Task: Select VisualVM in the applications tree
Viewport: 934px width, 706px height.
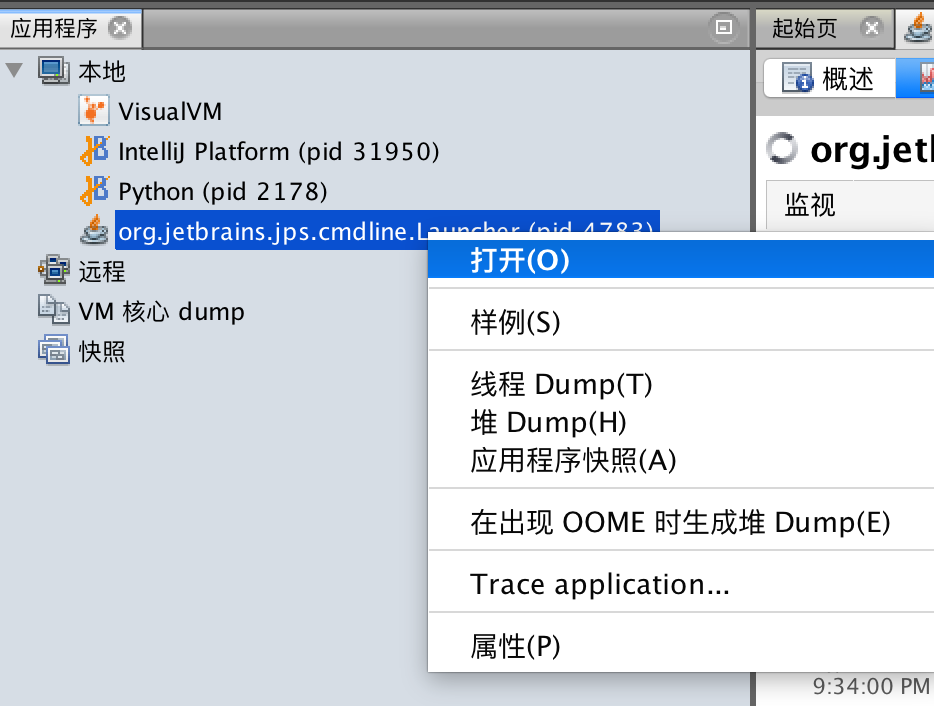Action: click(x=170, y=111)
